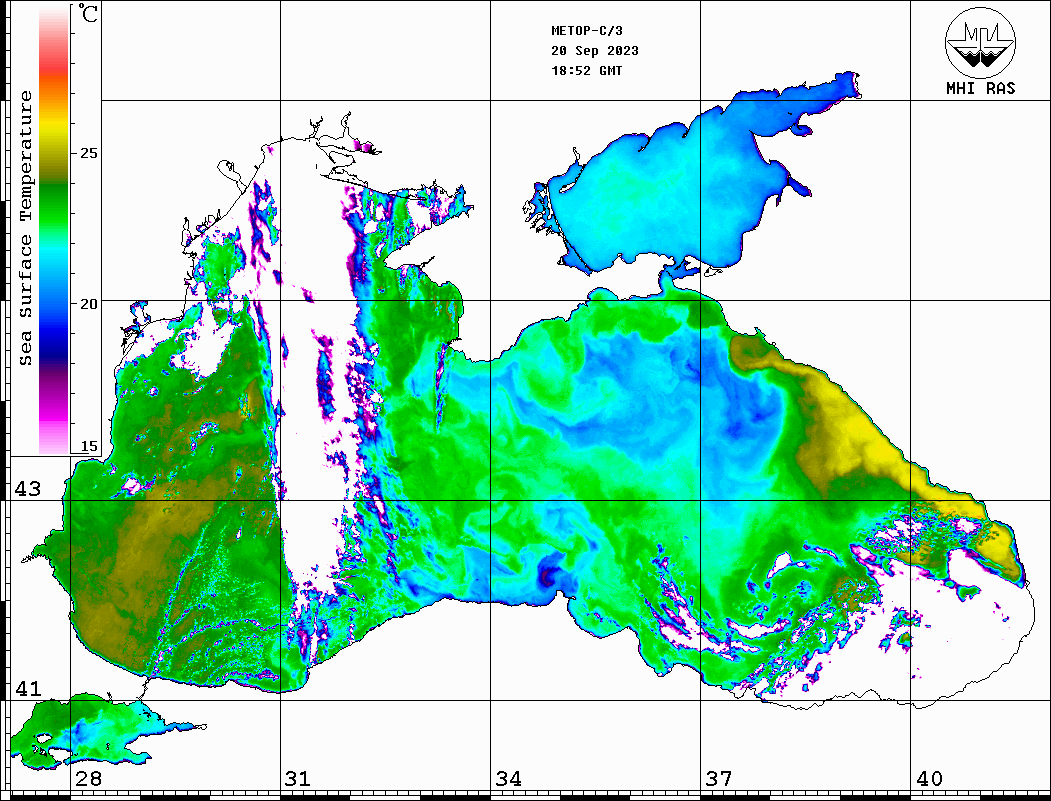
Task: Click the 25 mark on temperature scale
Action: coord(89,153)
